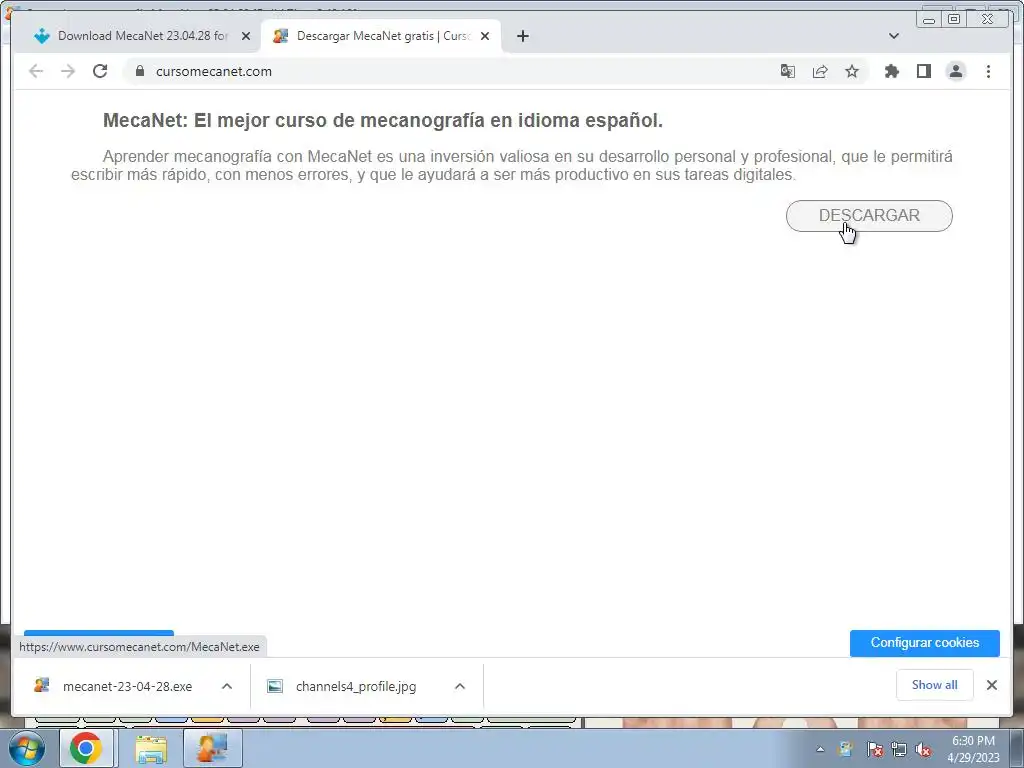
Task: Click the address bar URL cursomecanet.com
Action: (x=214, y=72)
